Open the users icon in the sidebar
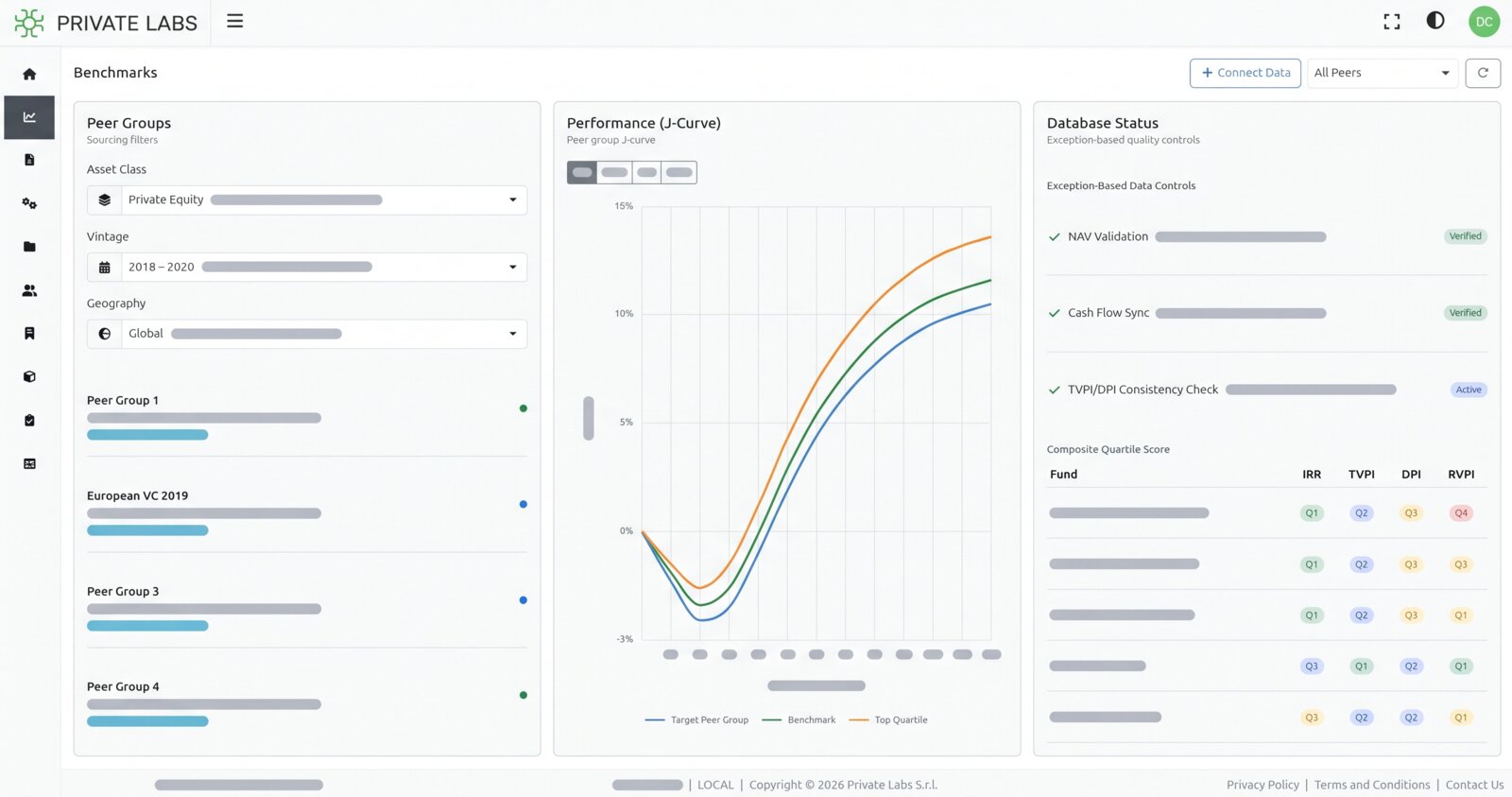 pos(29,290)
